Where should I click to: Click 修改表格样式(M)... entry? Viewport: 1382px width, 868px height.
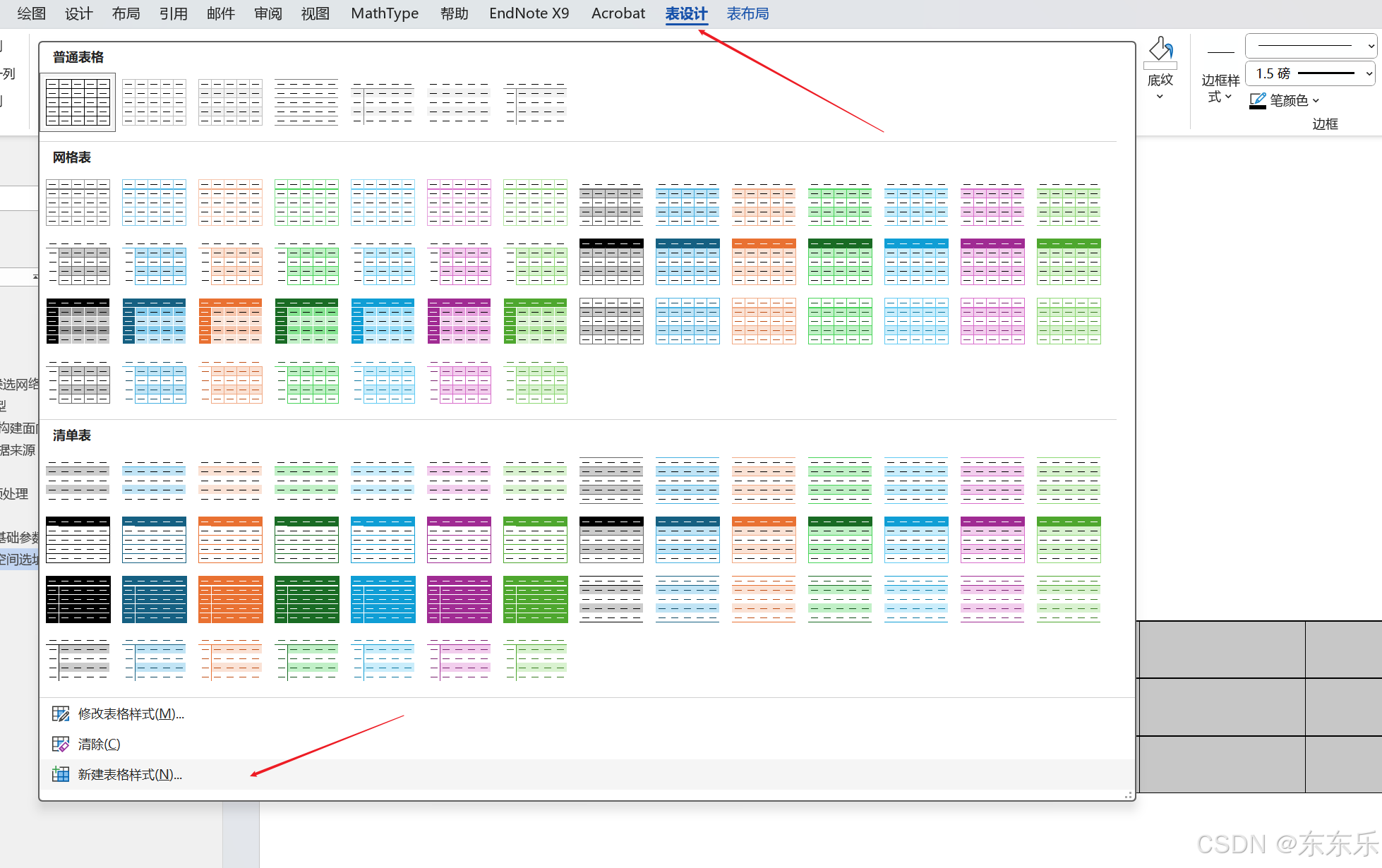131,714
